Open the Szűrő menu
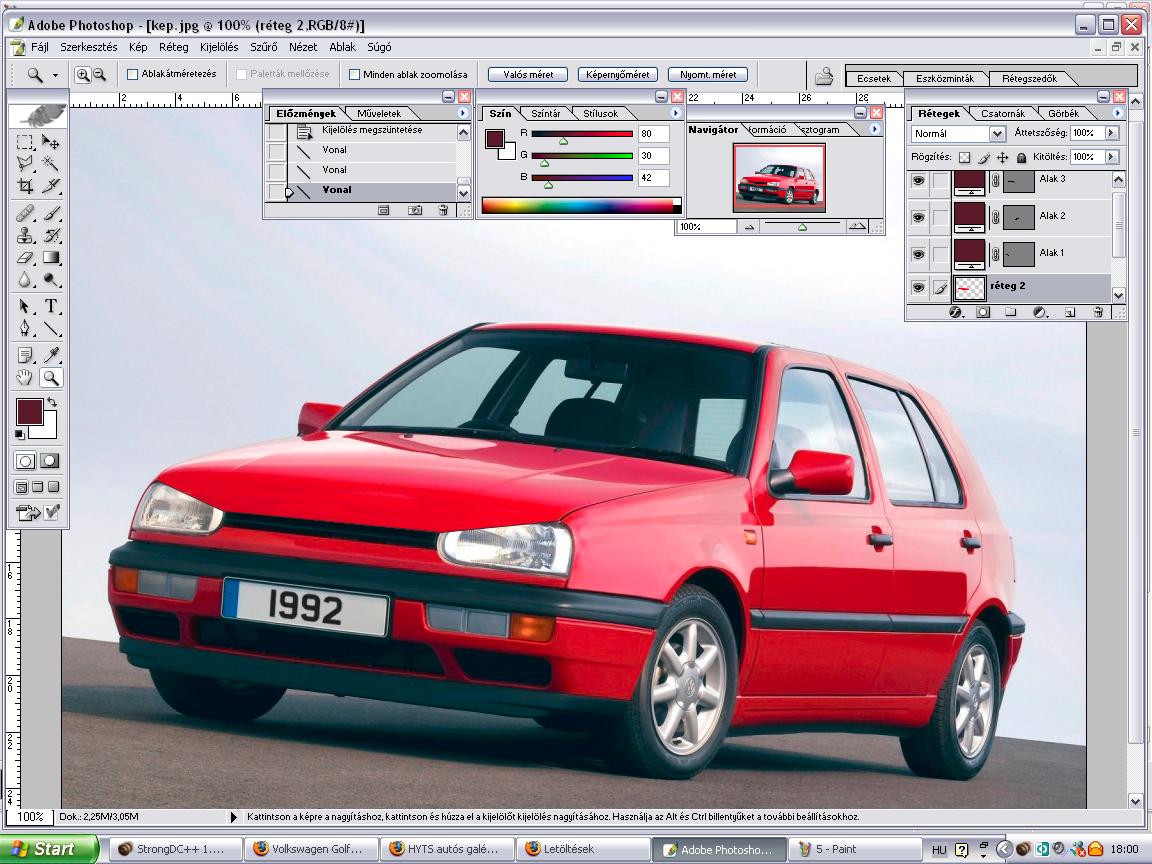This screenshot has width=1152, height=864. tap(263, 47)
